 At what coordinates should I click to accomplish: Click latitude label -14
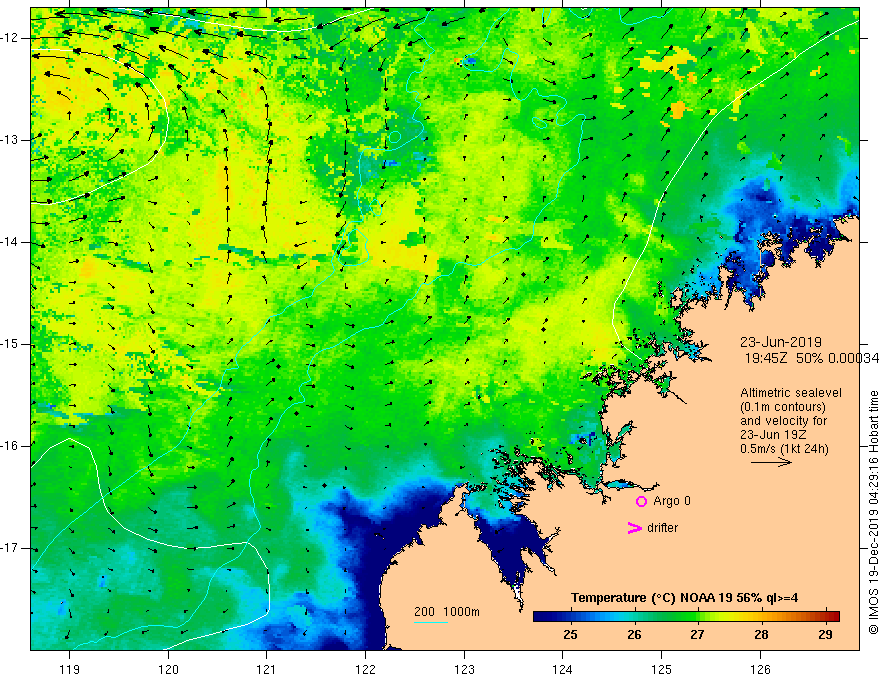pos(10,242)
